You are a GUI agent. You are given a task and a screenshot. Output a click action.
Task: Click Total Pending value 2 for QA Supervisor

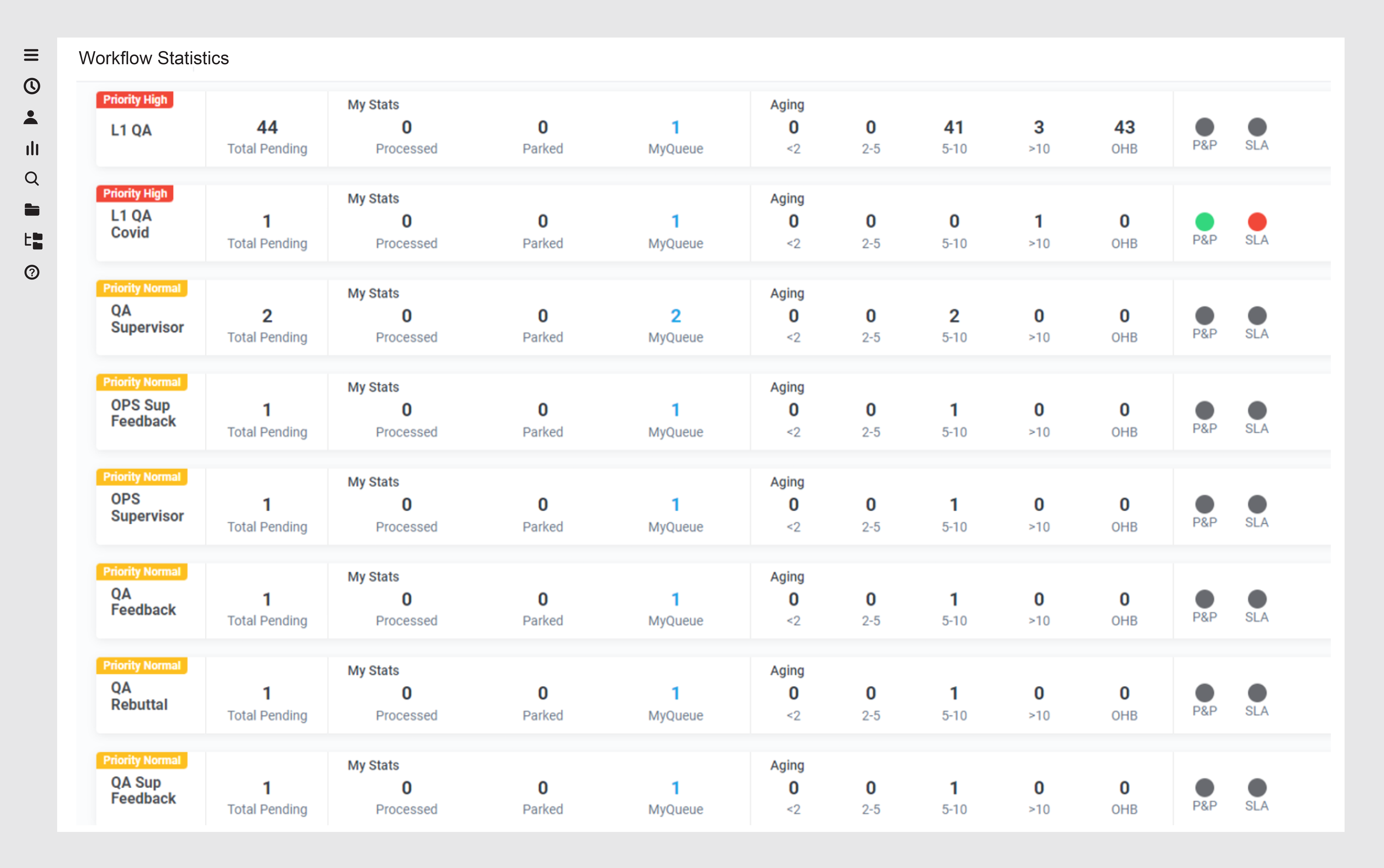[267, 316]
